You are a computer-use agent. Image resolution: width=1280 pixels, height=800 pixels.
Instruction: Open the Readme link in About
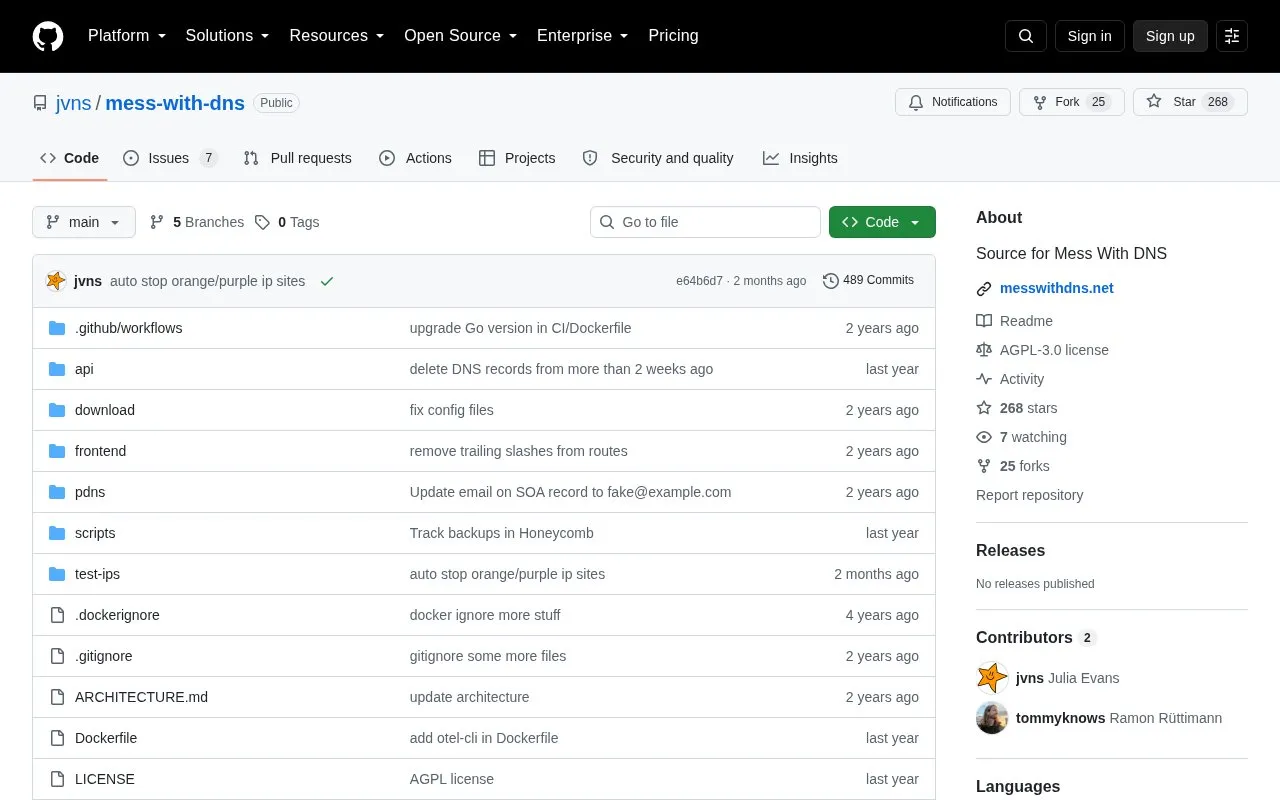click(x=1014, y=321)
